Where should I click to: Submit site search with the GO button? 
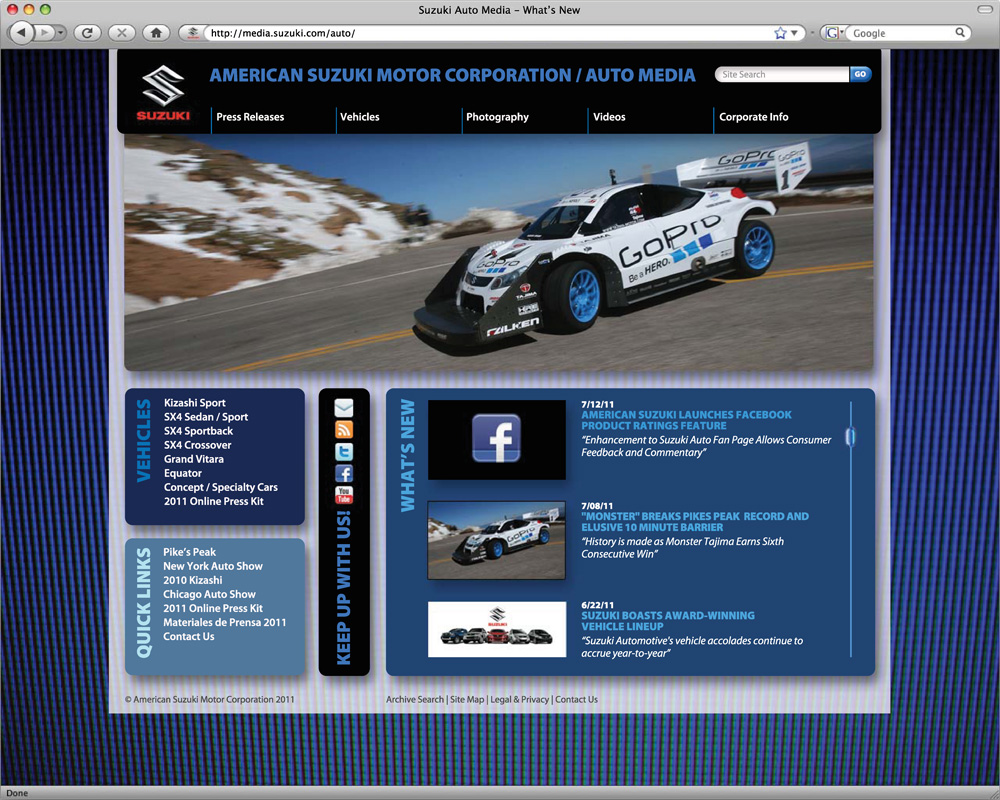pyautogui.click(x=860, y=75)
